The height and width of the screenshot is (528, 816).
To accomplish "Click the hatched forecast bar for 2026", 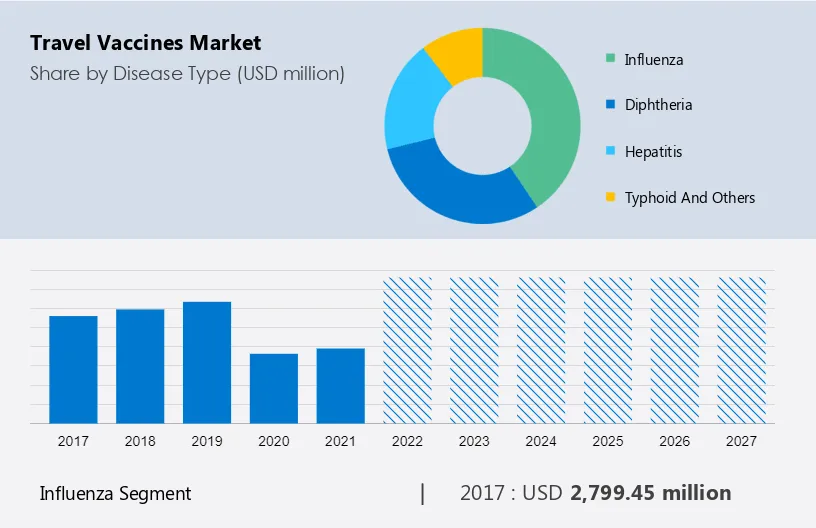I will click(x=674, y=350).
